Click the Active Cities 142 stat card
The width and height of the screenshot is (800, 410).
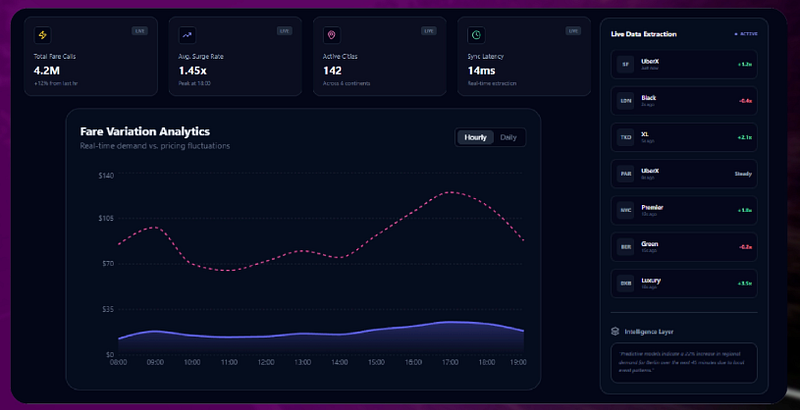(380, 56)
